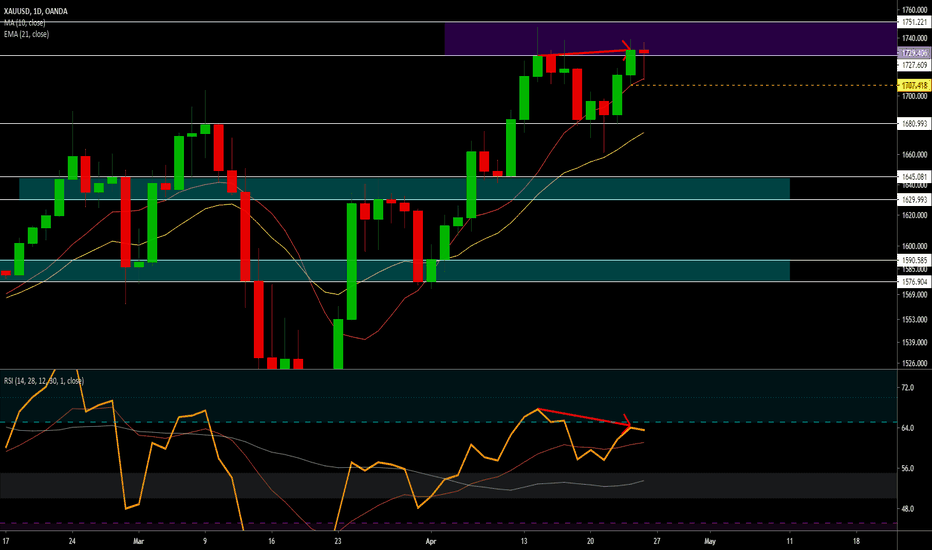This screenshot has height=550, width=932.
Task: Click the 13 date label on time axis
Action: [x=524, y=542]
